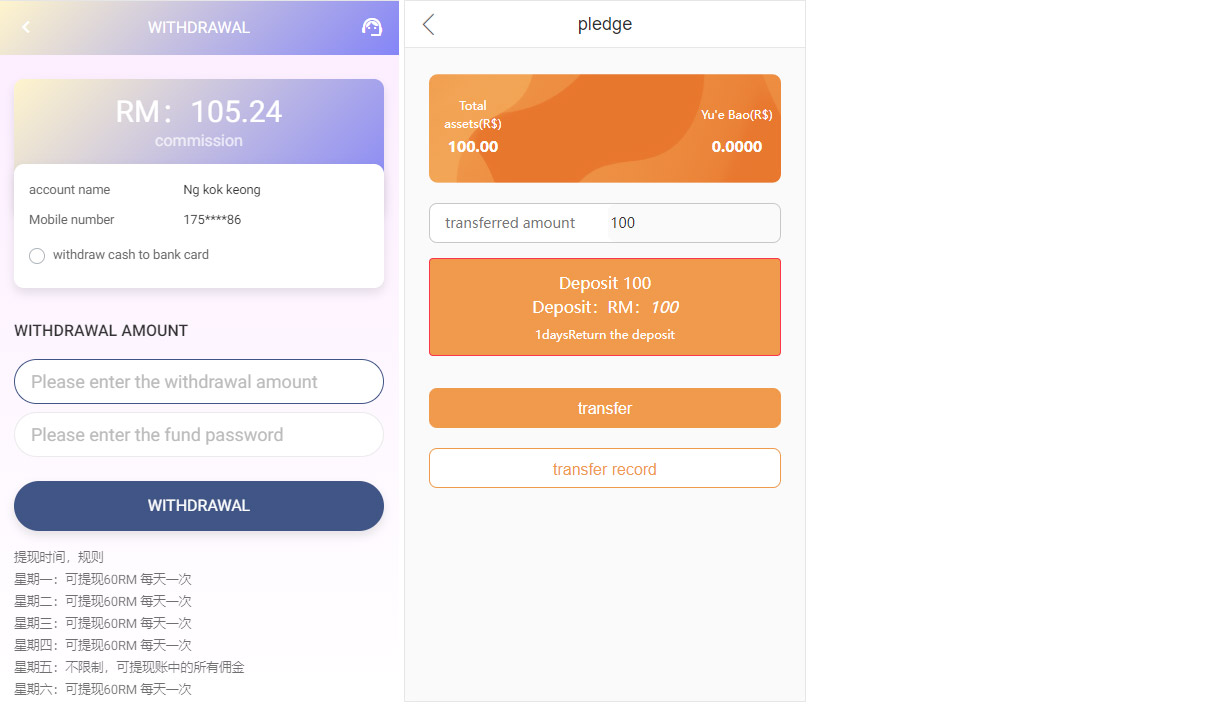
Task: Open the transfer record list
Action: [604, 469]
